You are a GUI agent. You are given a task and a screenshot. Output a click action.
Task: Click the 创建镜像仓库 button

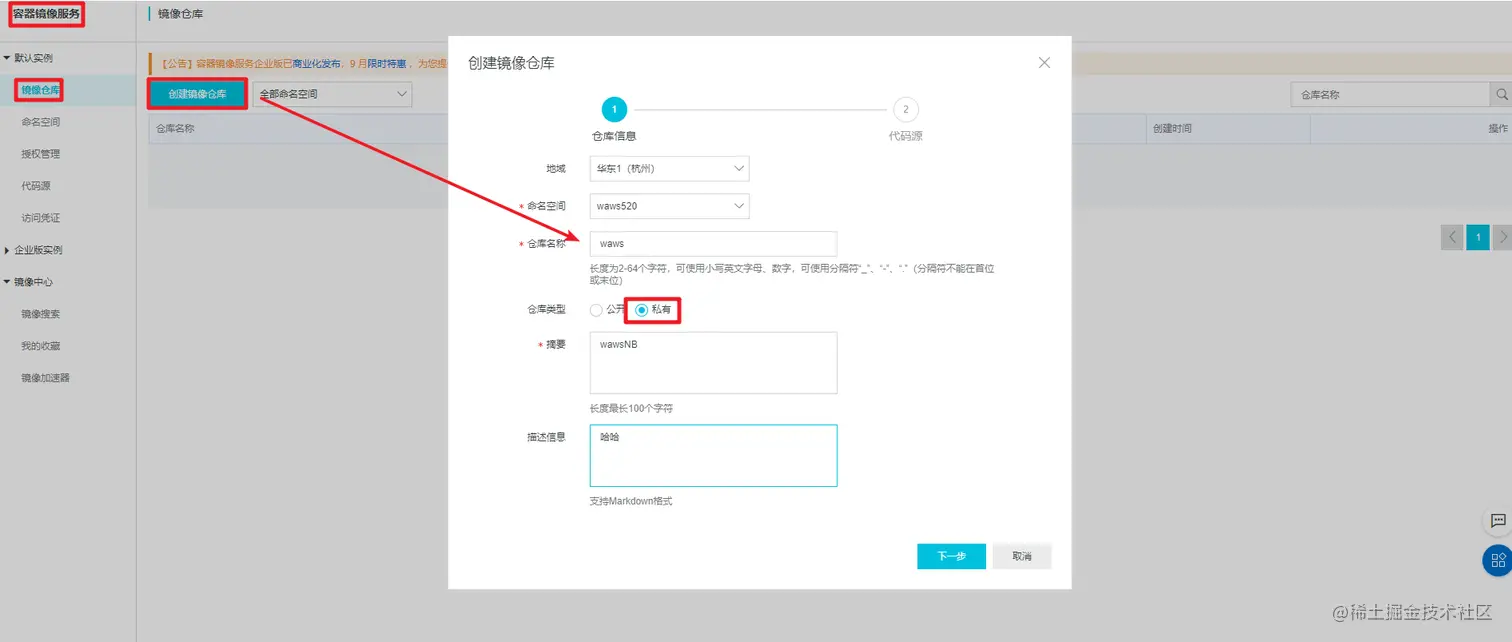click(x=197, y=94)
